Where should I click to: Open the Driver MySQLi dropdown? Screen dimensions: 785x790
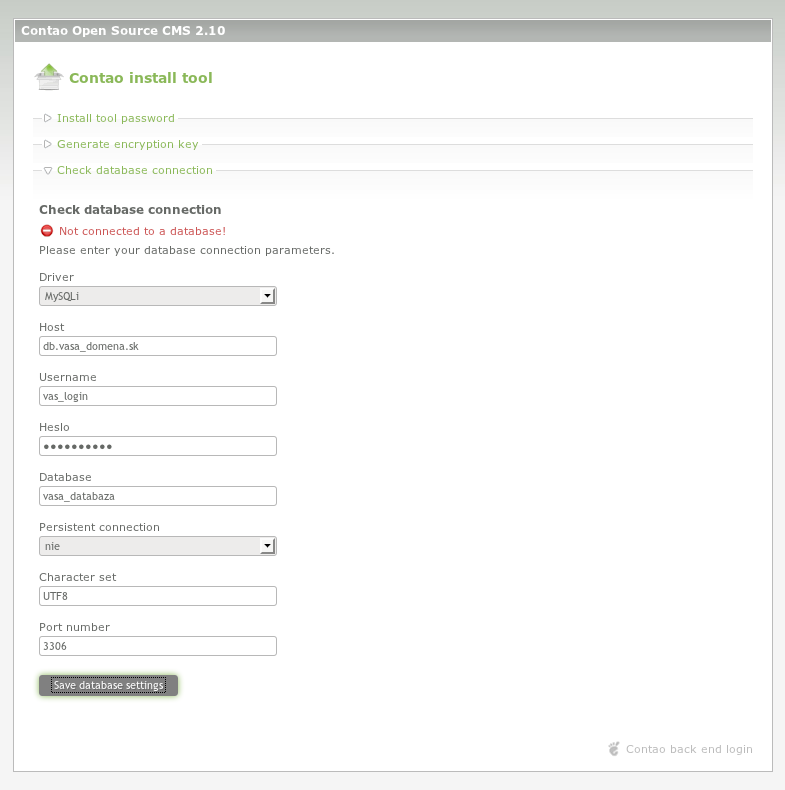tap(158, 296)
